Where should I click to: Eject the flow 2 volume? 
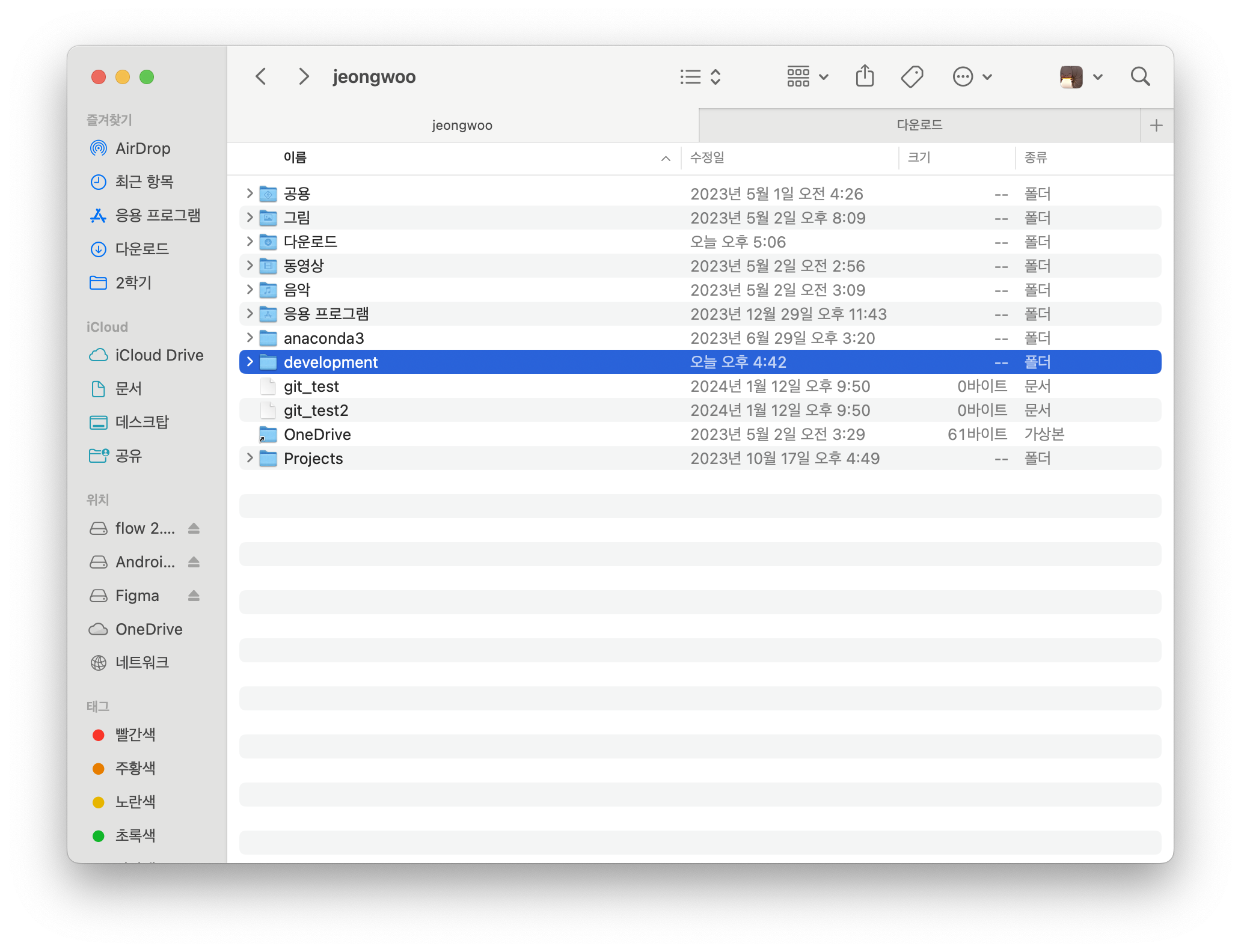tap(194, 528)
